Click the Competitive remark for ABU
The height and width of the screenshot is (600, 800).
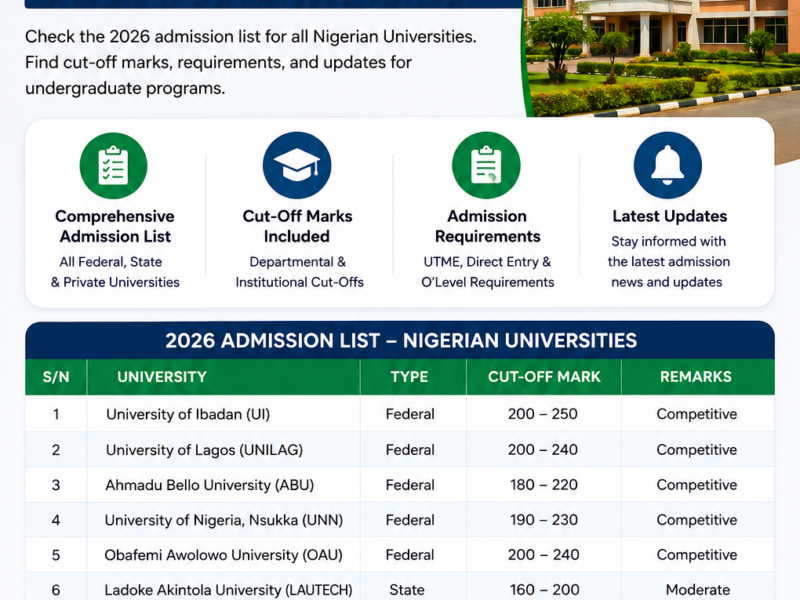point(696,485)
